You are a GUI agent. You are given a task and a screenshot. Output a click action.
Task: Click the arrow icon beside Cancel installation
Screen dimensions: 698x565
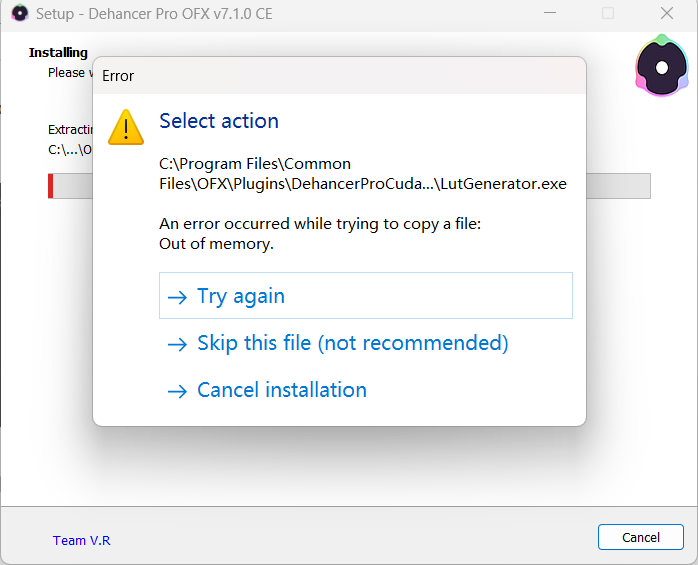coord(178,391)
